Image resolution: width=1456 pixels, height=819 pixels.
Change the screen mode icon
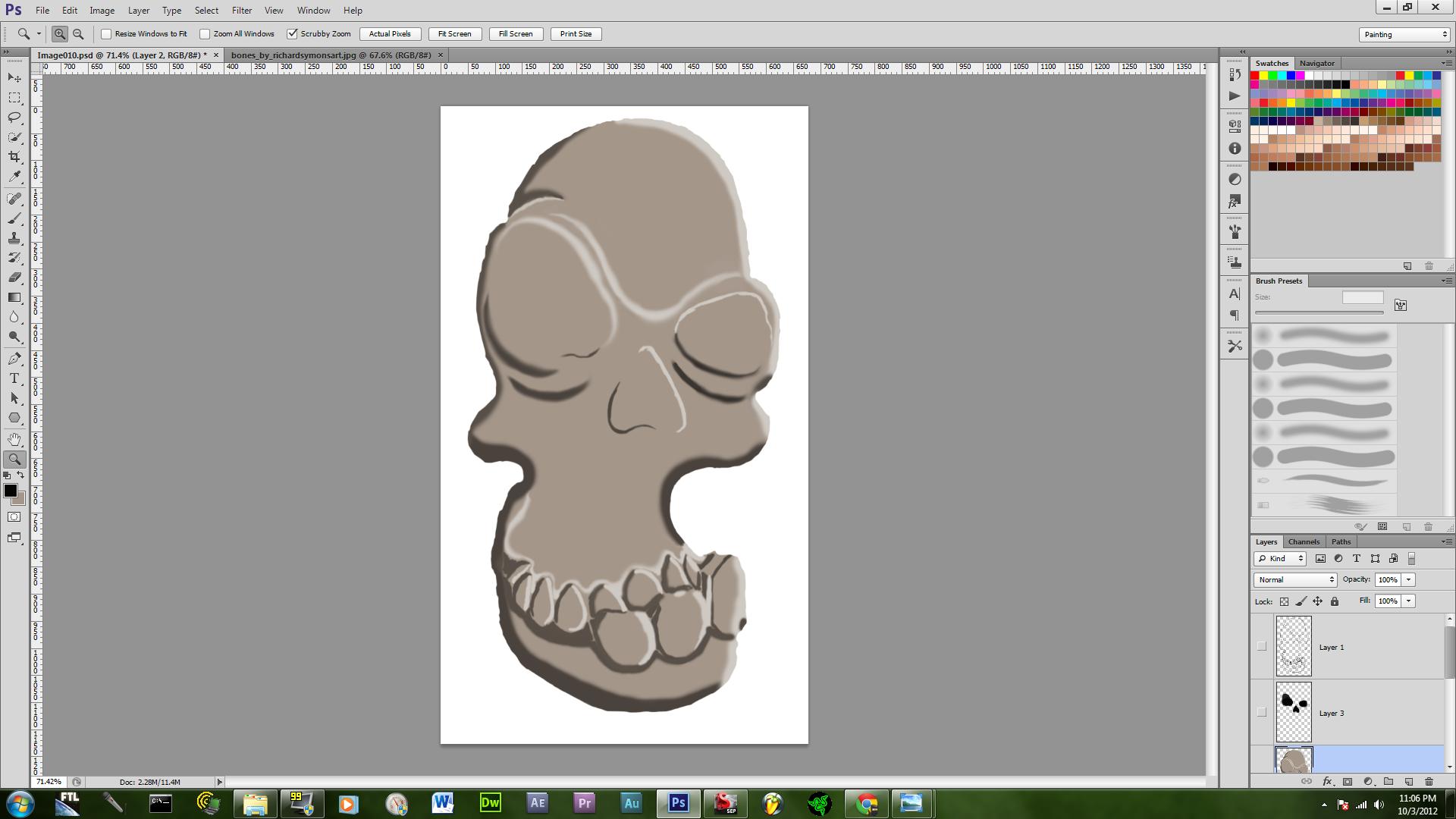(x=14, y=538)
